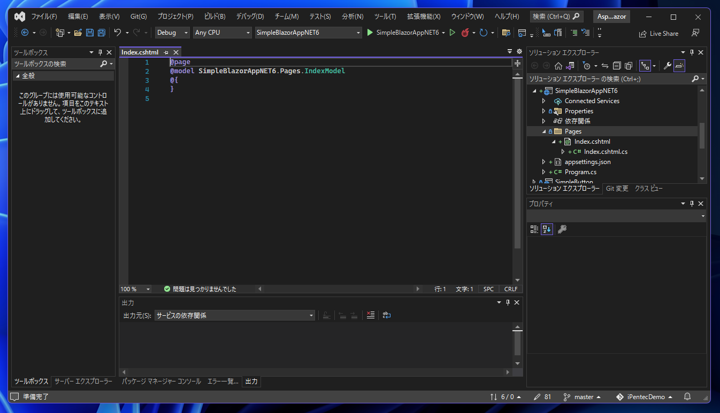Screen dimensions: 720x413
Task: Click the Output panel horizontal scrollbar
Action: pyautogui.click(x=315, y=372)
